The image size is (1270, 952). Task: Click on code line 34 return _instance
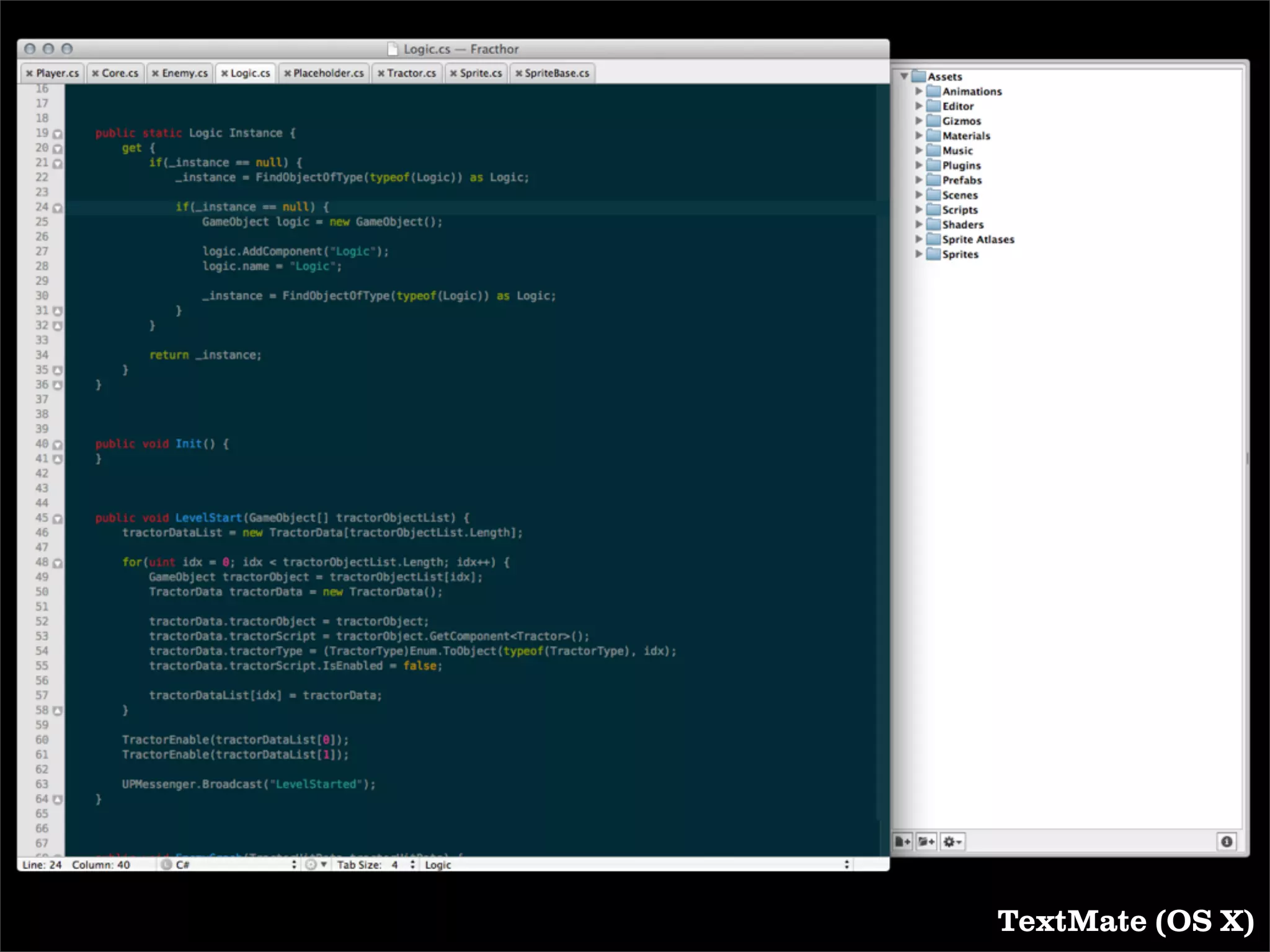205,355
